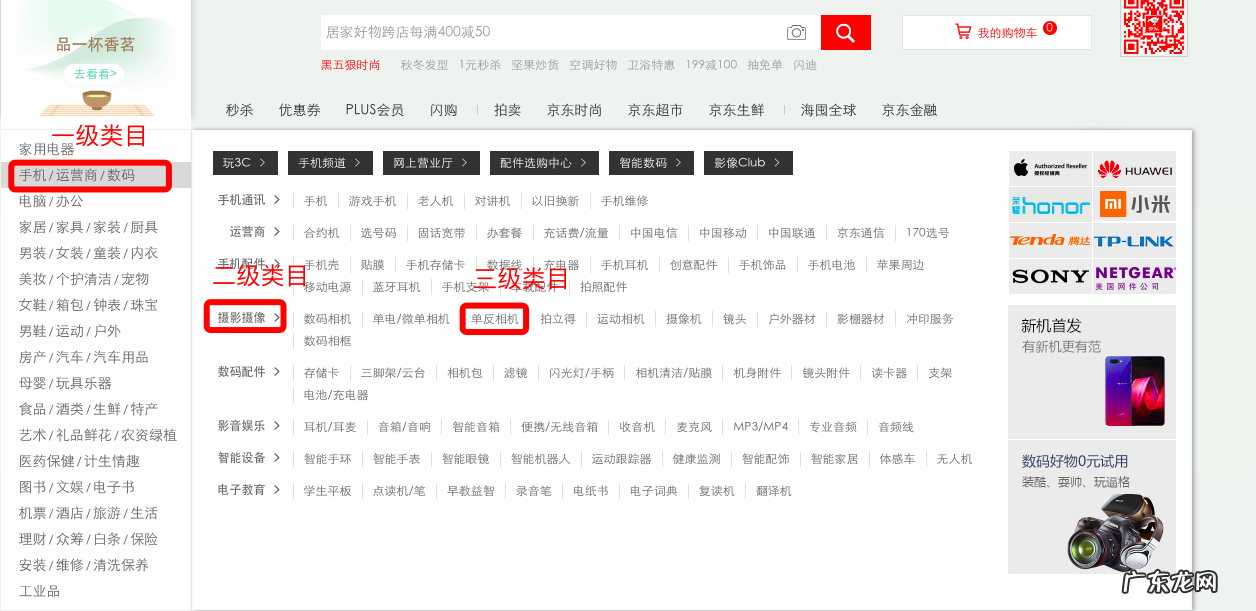Click the camera photo-search icon
The width and height of the screenshot is (1256, 611).
coord(796,32)
